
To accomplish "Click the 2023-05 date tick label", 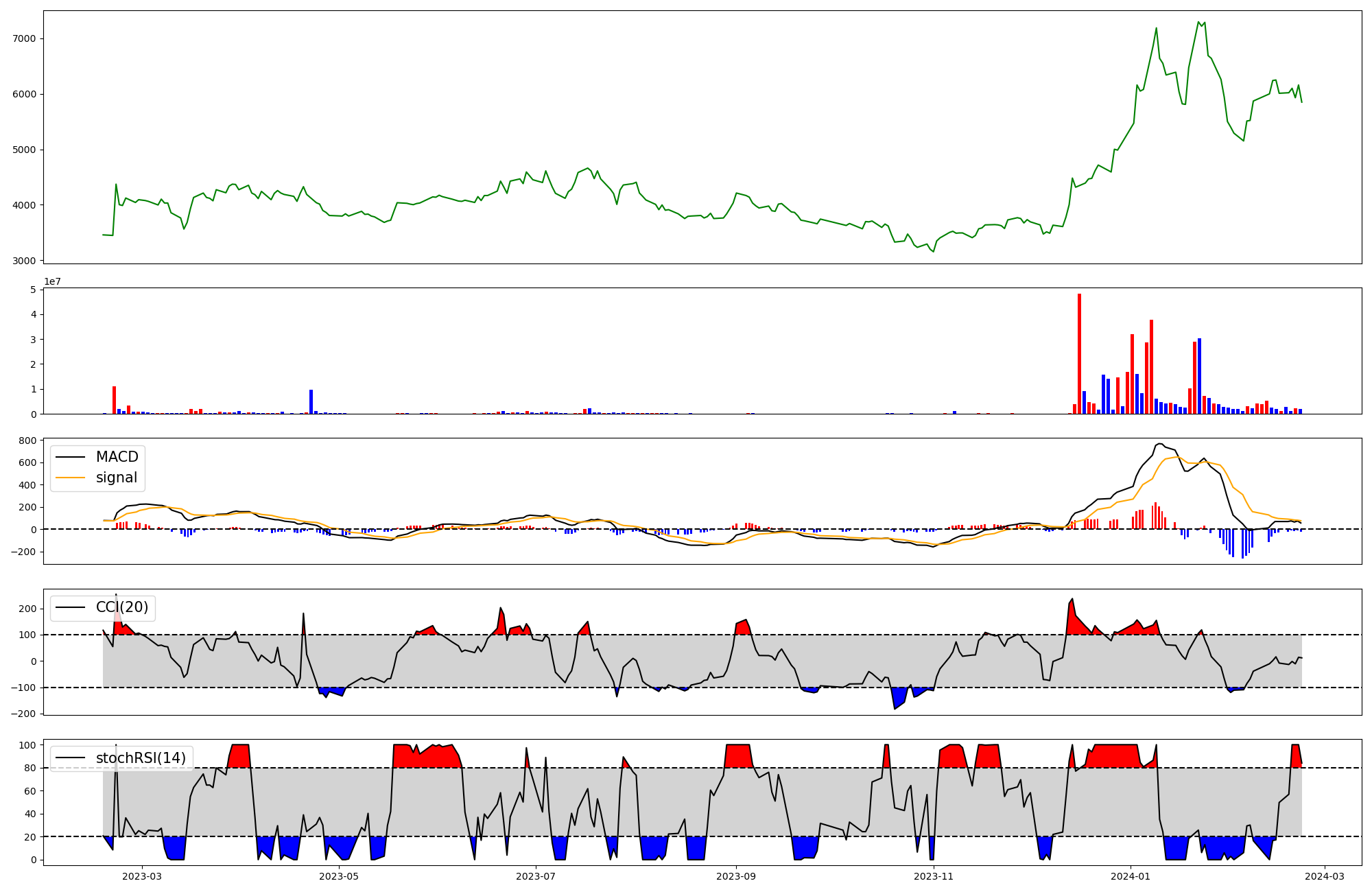I will [x=339, y=876].
